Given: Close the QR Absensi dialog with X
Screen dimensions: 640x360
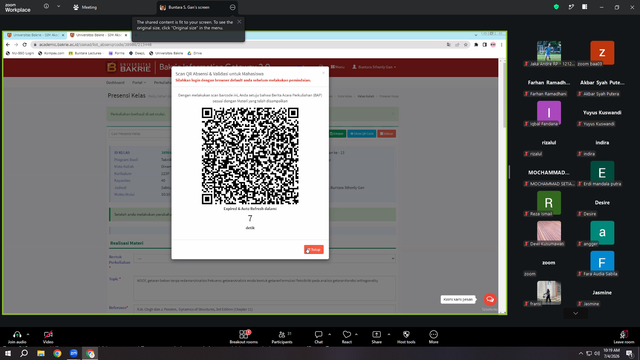Looking at the screenshot, I should point(323,73).
